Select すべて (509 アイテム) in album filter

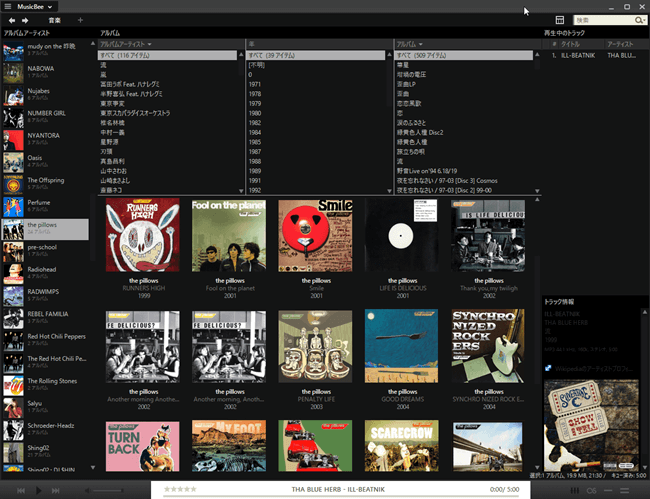click(464, 55)
